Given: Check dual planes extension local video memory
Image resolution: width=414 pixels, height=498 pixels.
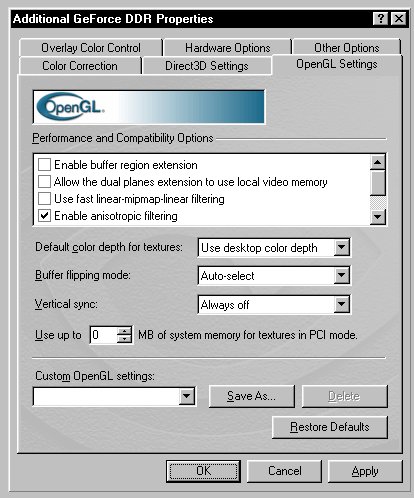Looking at the screenshot, I should (x=44, y=182).
